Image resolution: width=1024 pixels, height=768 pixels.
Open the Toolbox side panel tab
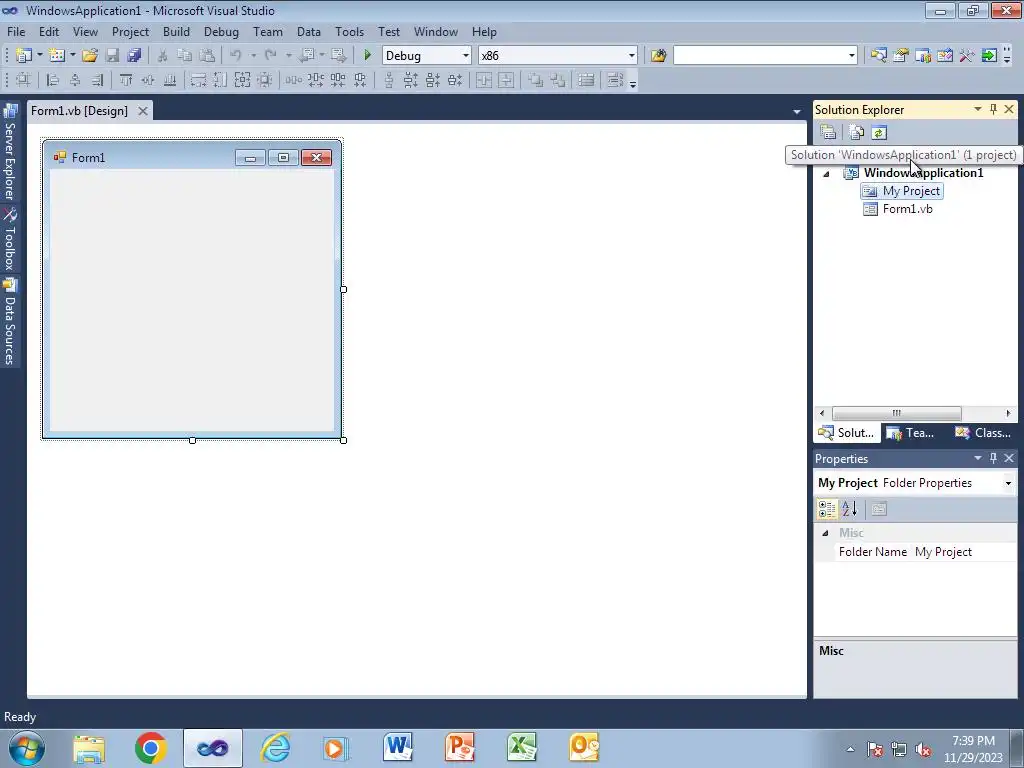pos(10,240)
